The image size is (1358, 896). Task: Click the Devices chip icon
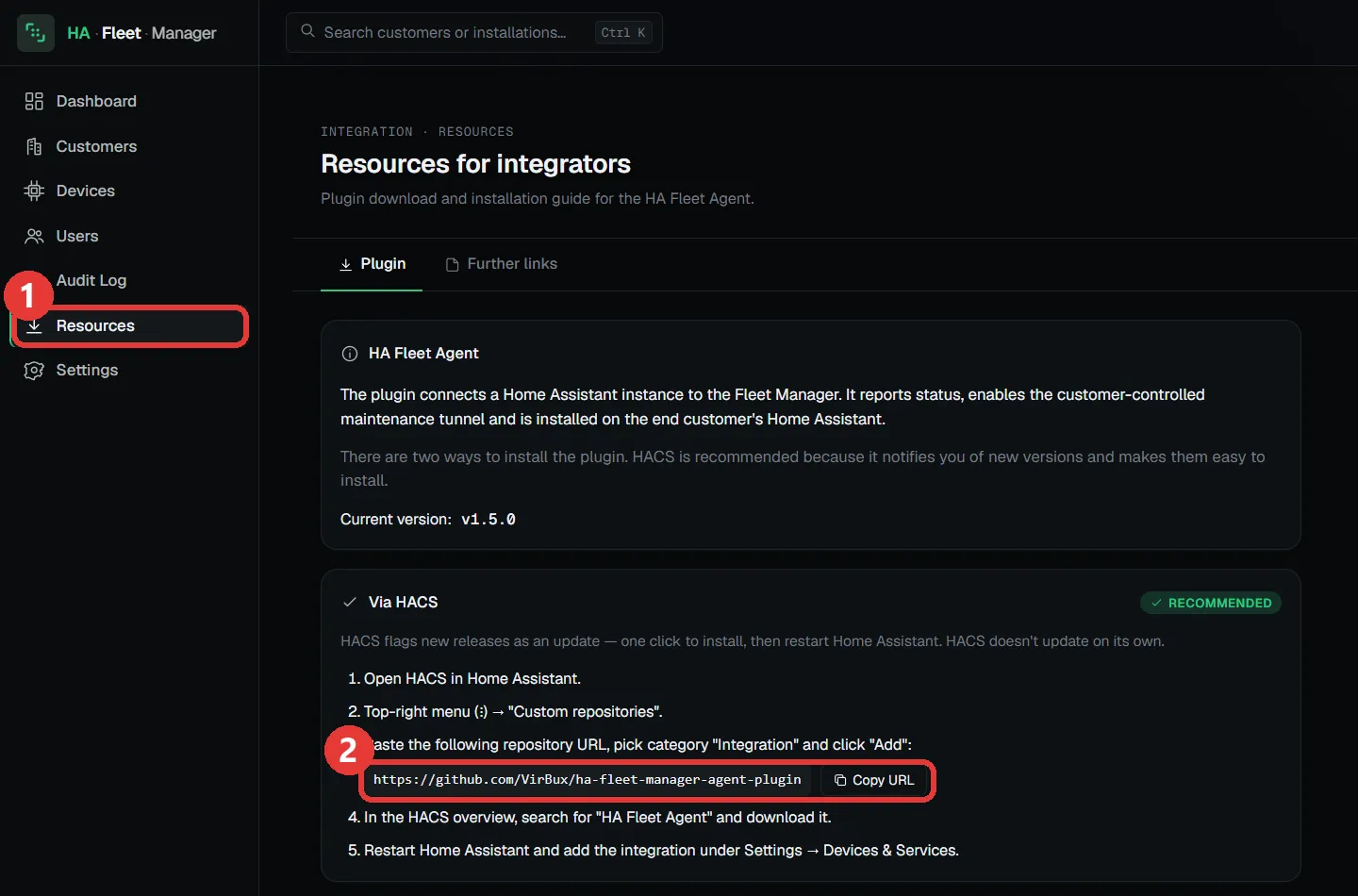coord(34,191)
